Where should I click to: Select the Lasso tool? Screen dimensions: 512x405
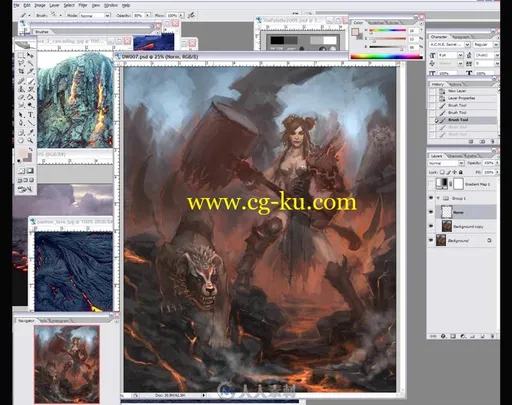(x=21, y=63)
